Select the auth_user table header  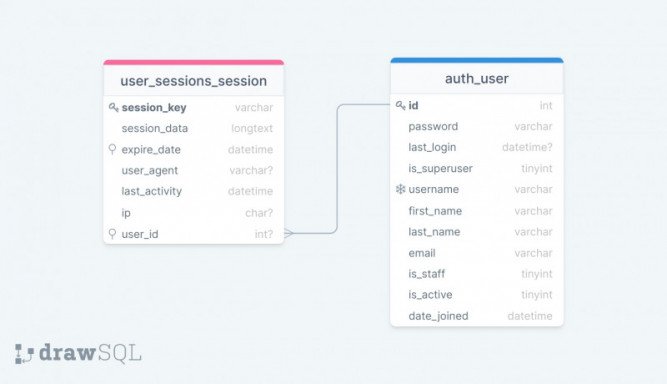pos(477,79)
